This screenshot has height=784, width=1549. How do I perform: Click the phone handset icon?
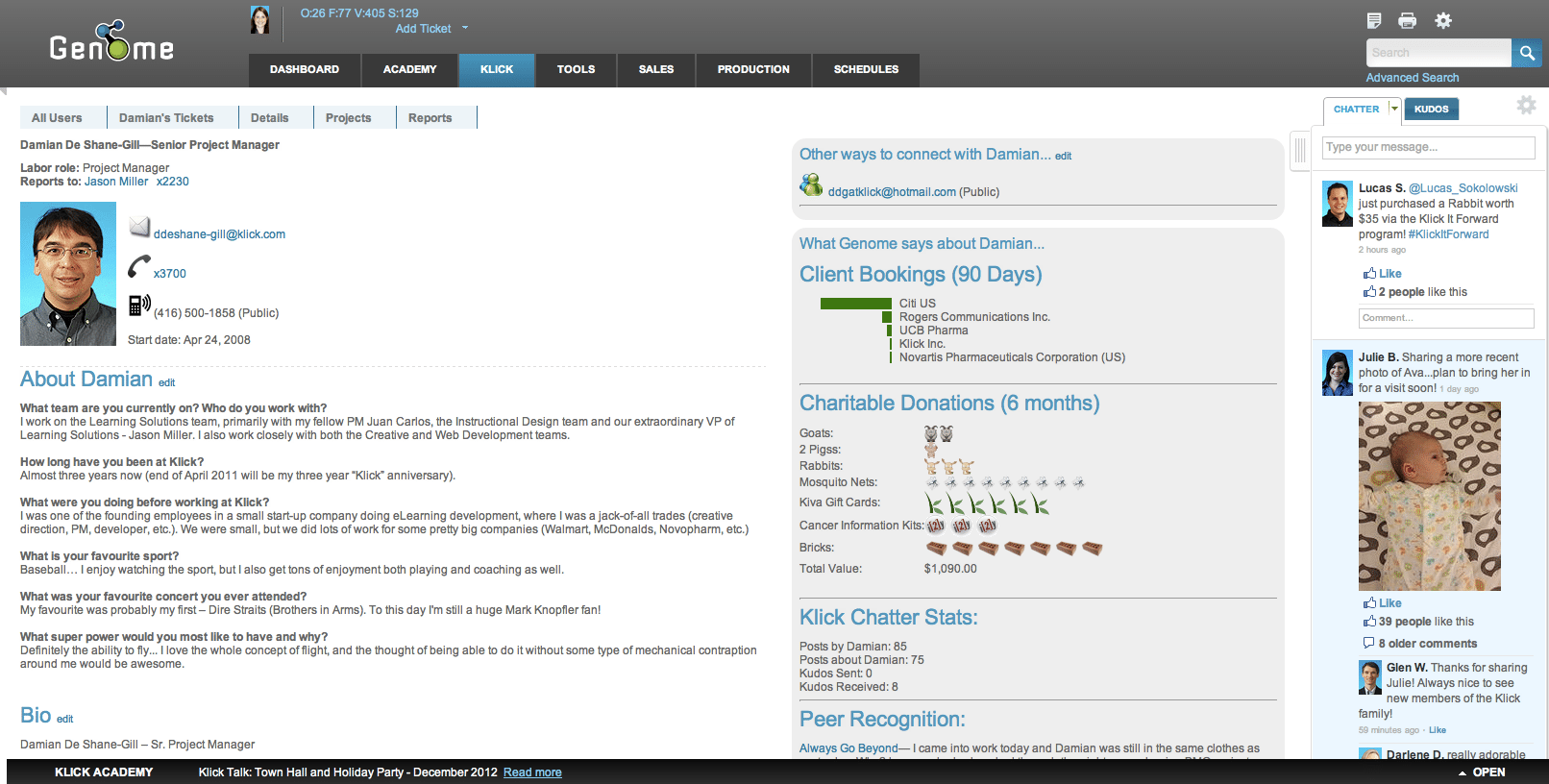coord(139,266)
